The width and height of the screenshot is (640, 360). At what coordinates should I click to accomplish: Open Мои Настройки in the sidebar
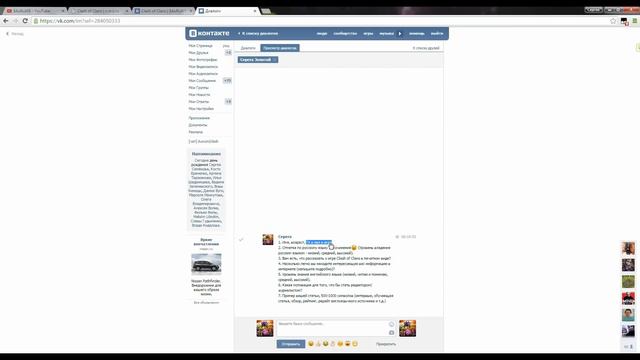[201, 109]
